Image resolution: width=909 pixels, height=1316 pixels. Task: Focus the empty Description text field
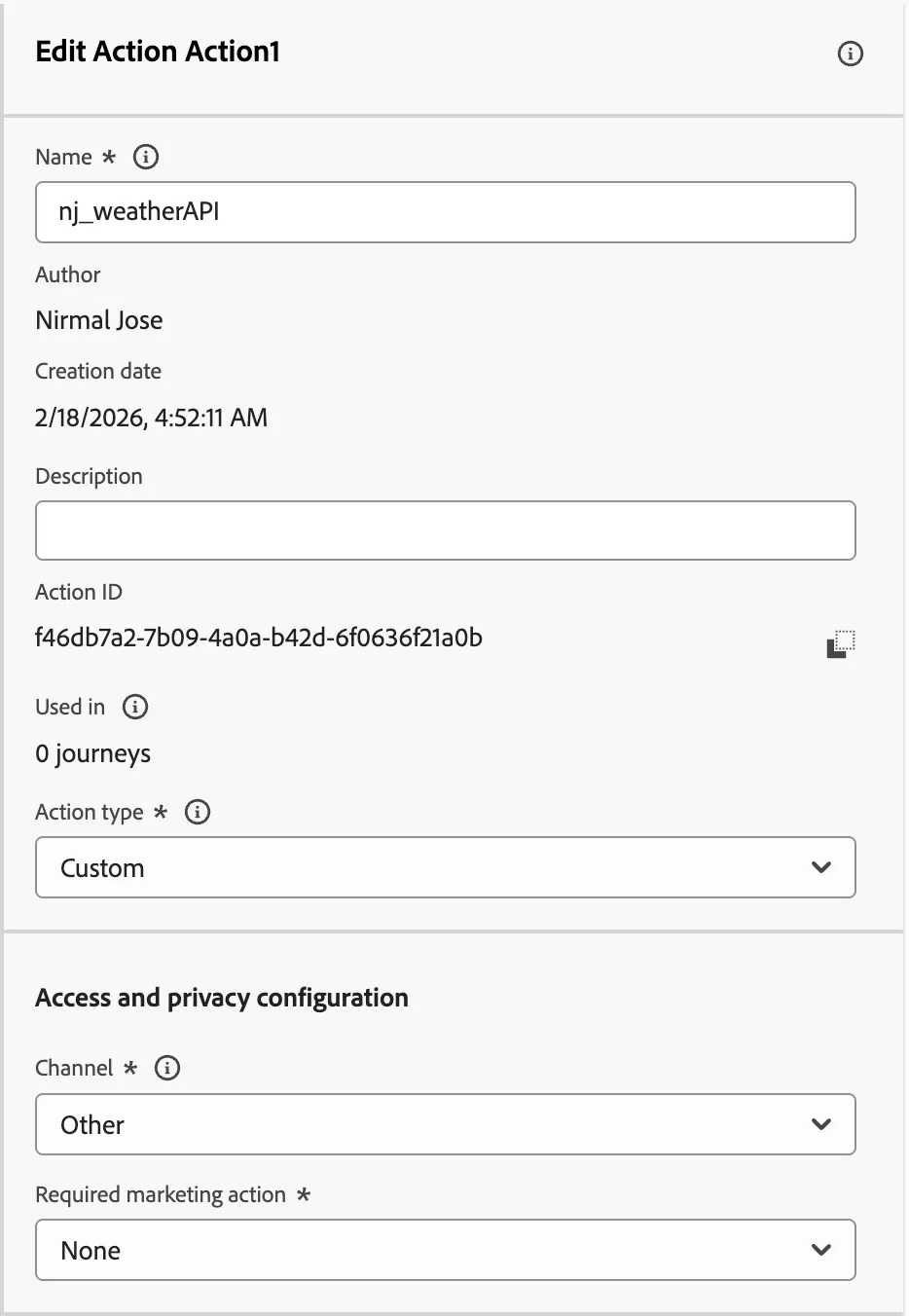click(446, 530)
